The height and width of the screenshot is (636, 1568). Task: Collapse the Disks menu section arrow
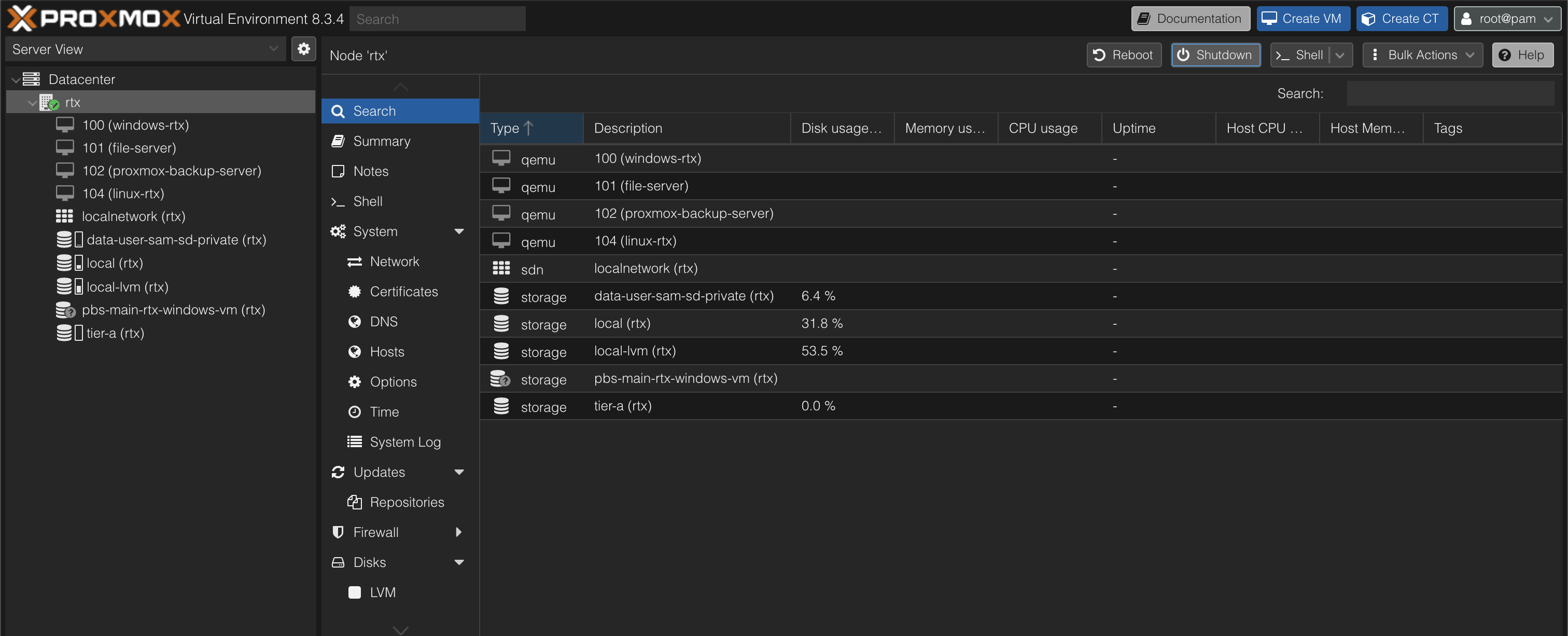(x=459, y=562)
